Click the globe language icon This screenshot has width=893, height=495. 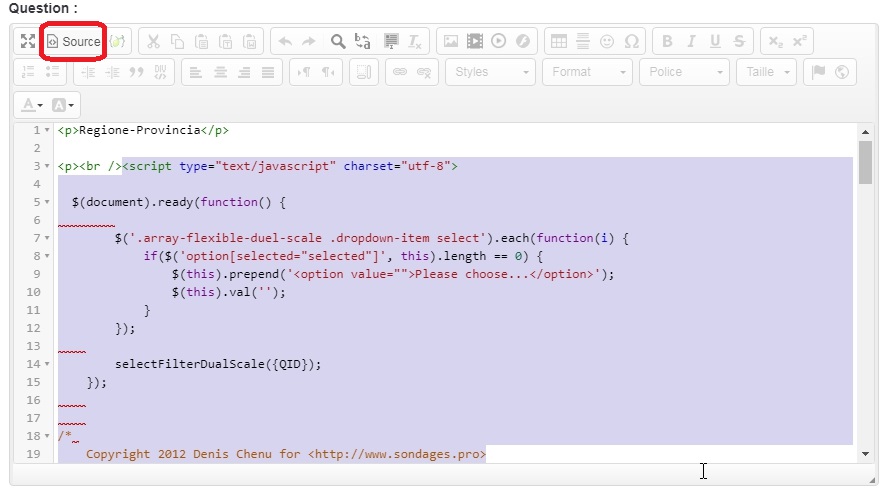coord(842,72)
